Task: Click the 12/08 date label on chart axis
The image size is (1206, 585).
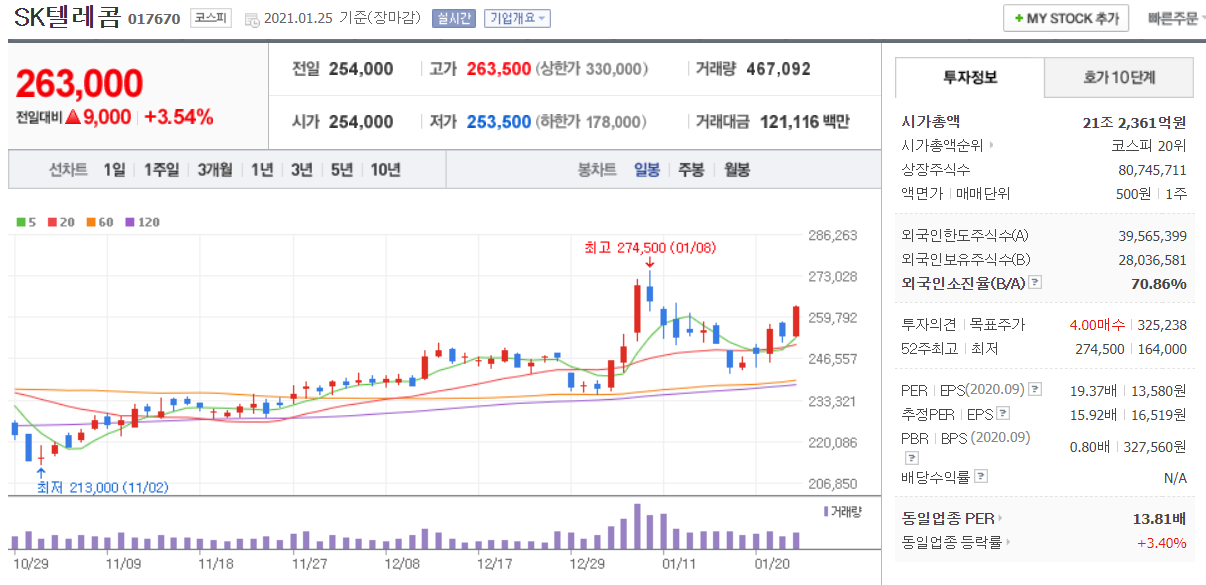Action: tap(401, 563)
